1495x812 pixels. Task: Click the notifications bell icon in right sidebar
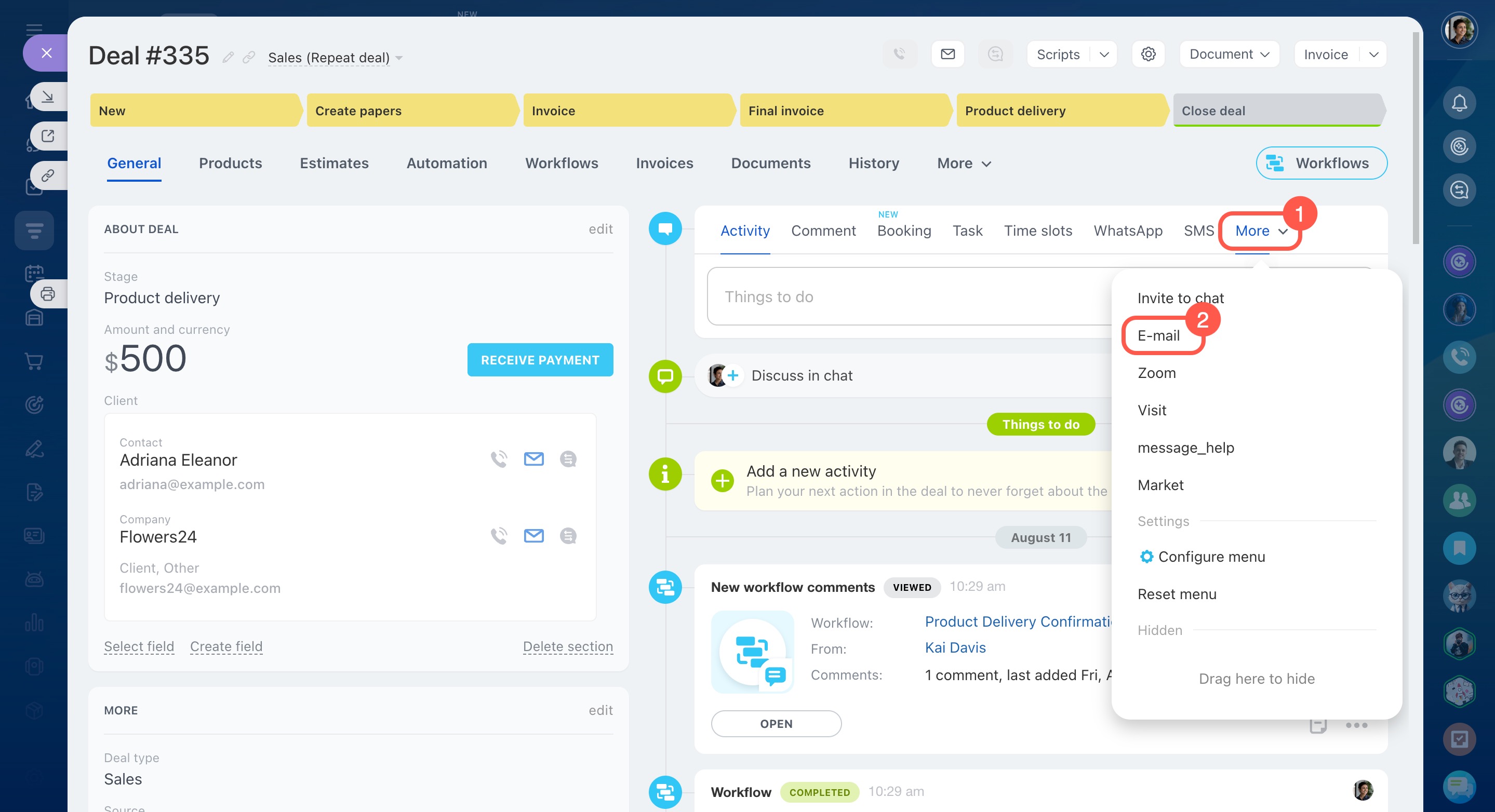click(1459, 103)
